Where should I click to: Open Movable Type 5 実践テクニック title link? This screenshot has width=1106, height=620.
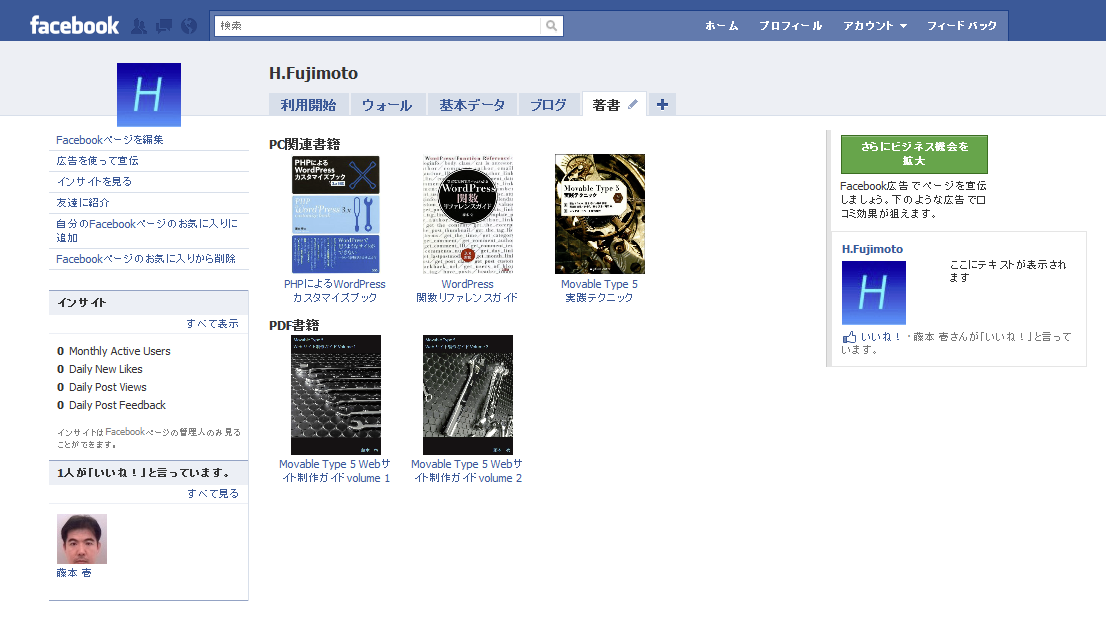pyautogui.click(x=599, y=291)
